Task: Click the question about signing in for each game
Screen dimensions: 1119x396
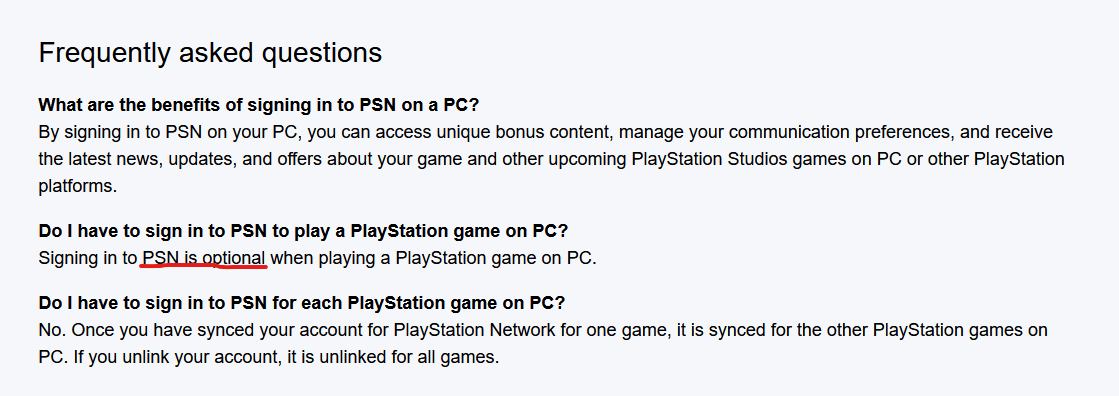Action: click(302, 303)
